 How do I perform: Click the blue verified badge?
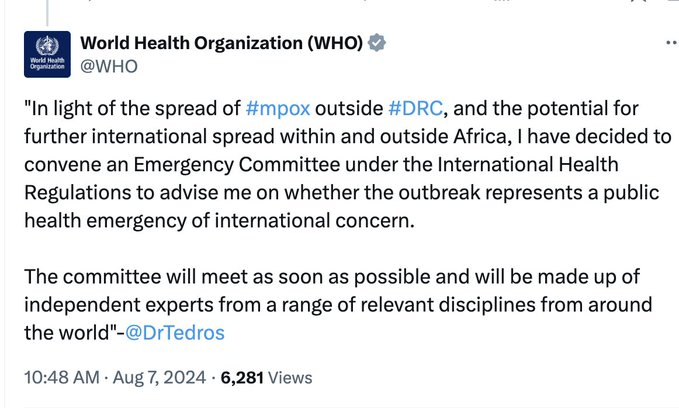377,43
